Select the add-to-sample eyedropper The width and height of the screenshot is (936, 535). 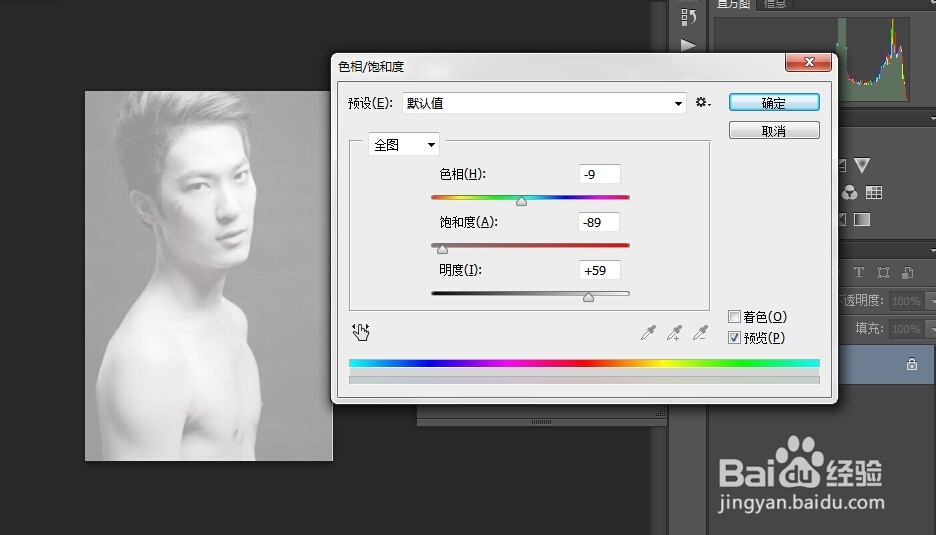pos(675,333)
